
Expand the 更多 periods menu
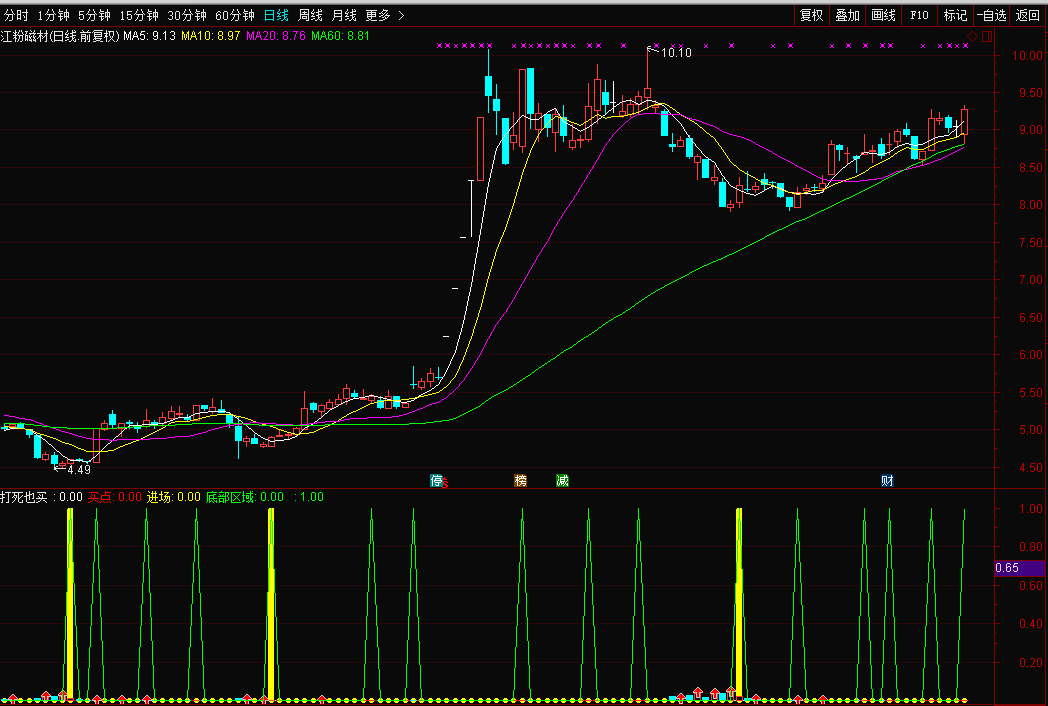click(385, 15)
